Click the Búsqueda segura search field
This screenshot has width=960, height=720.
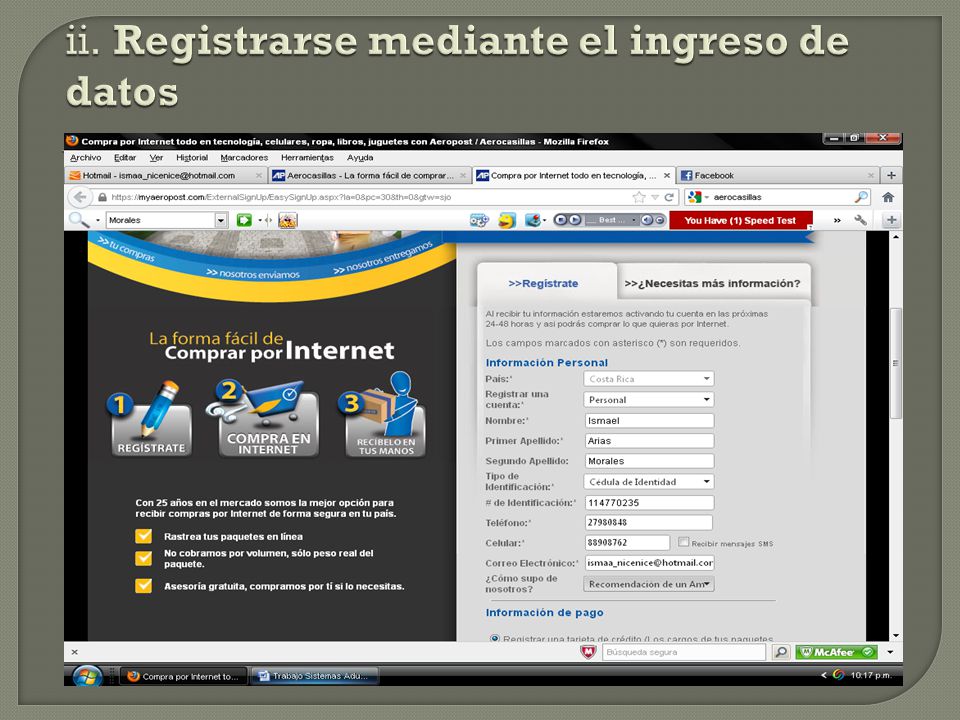tap(684, 653)
